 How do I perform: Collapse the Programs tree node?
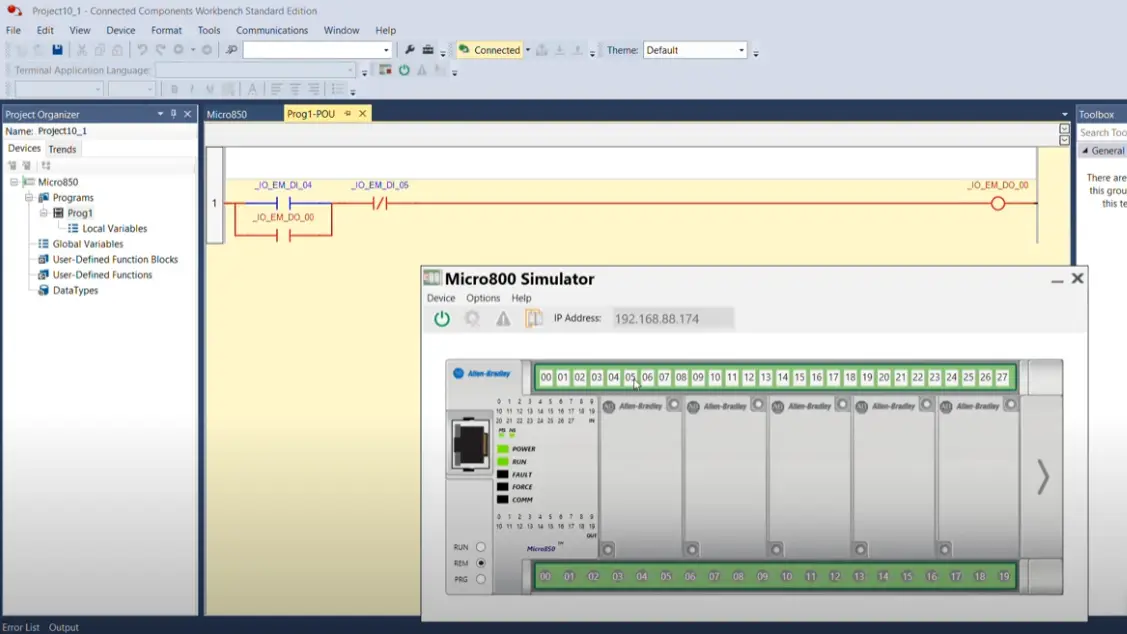click(x=29, y=198)
